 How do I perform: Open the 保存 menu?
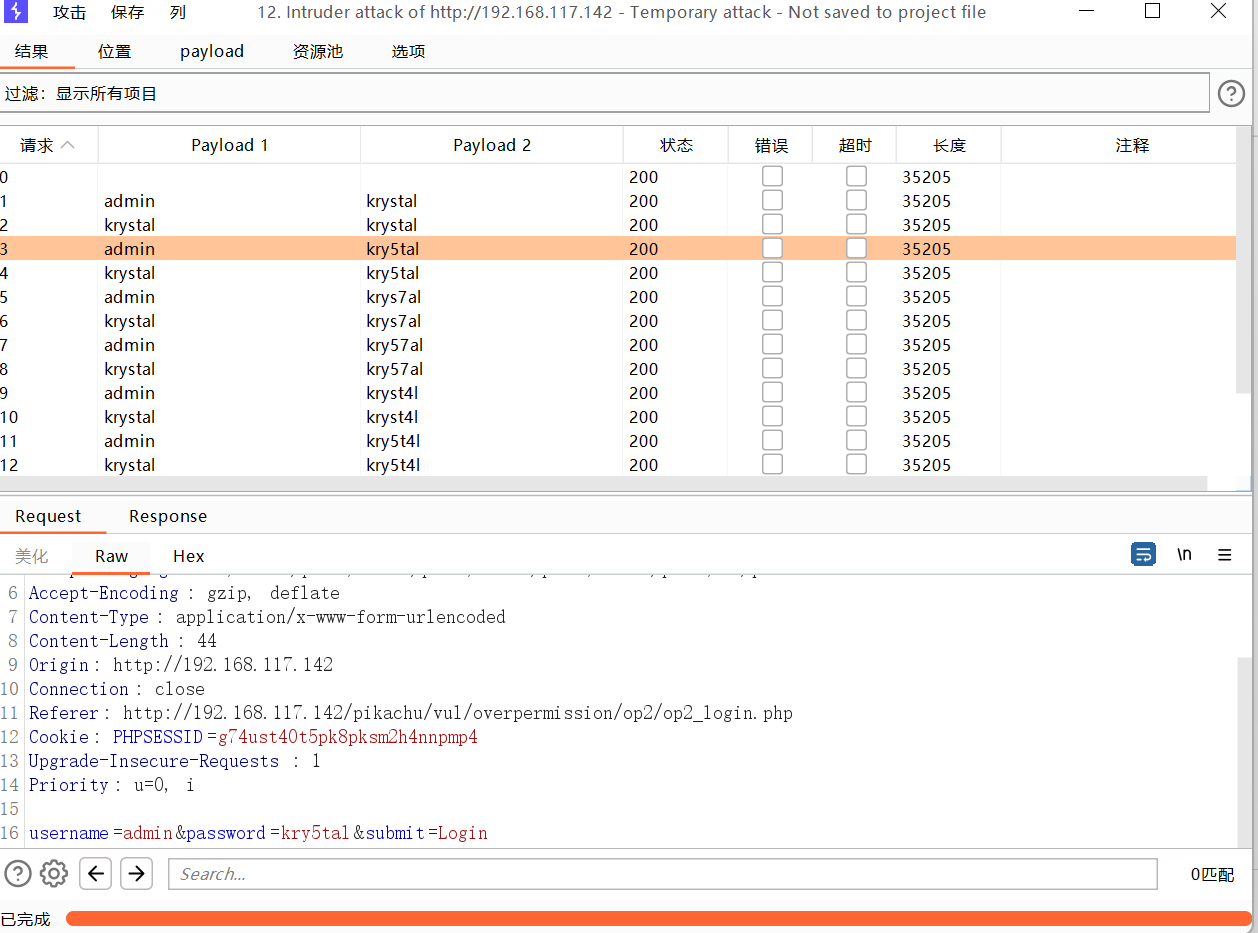pos(128,12)
